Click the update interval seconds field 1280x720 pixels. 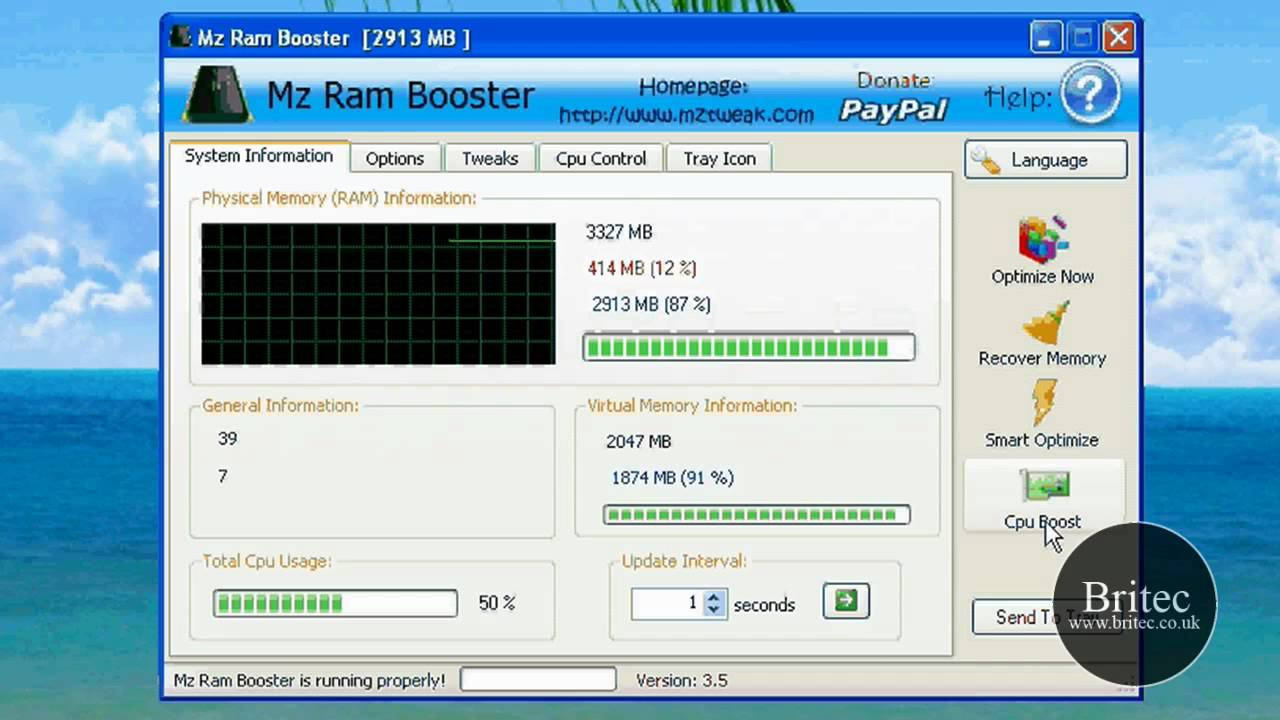point(667,603)
